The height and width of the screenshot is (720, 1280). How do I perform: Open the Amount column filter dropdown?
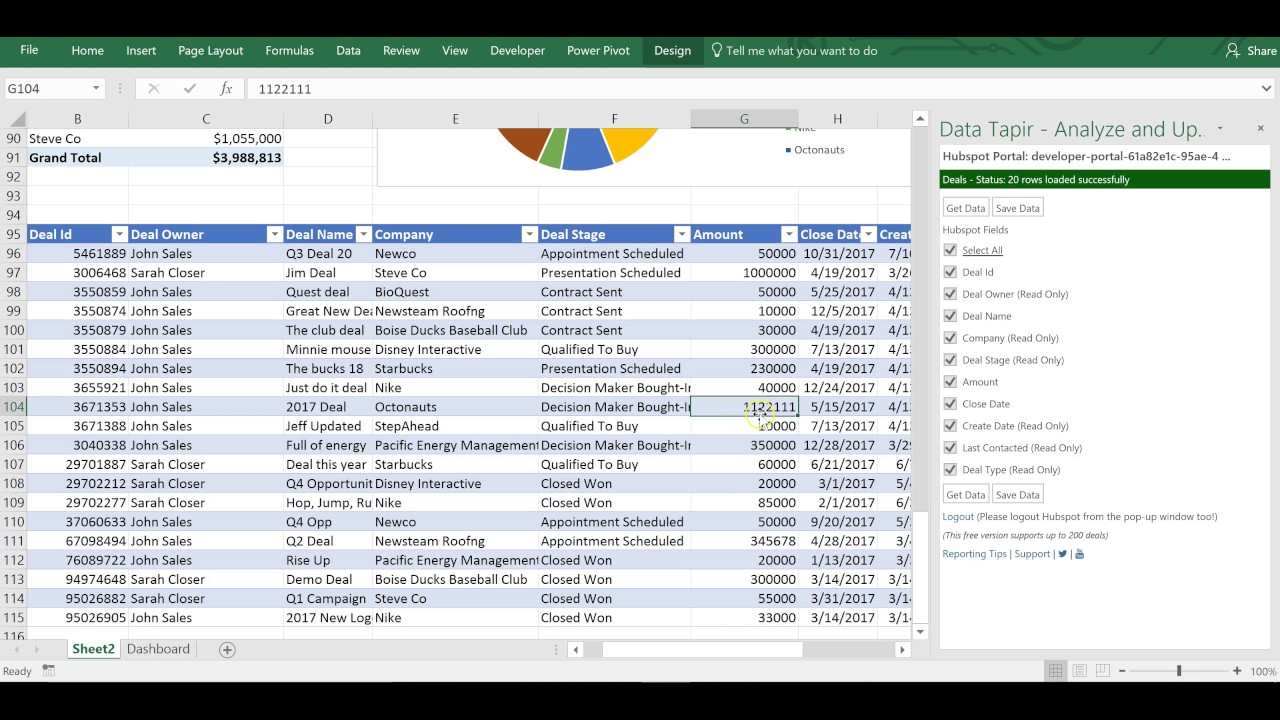click(x=789, y=235)
